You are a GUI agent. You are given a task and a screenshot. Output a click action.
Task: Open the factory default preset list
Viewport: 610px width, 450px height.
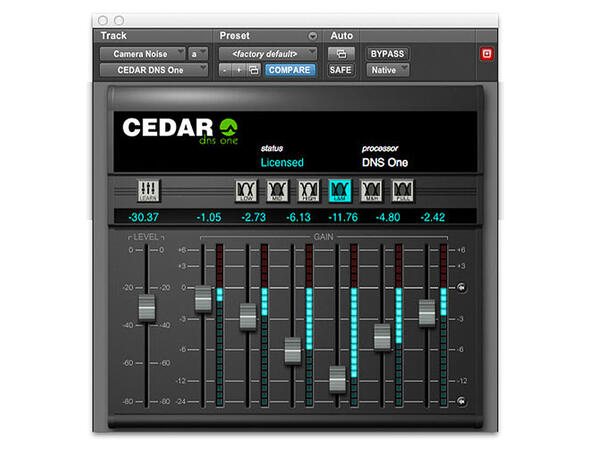(268, 54)
